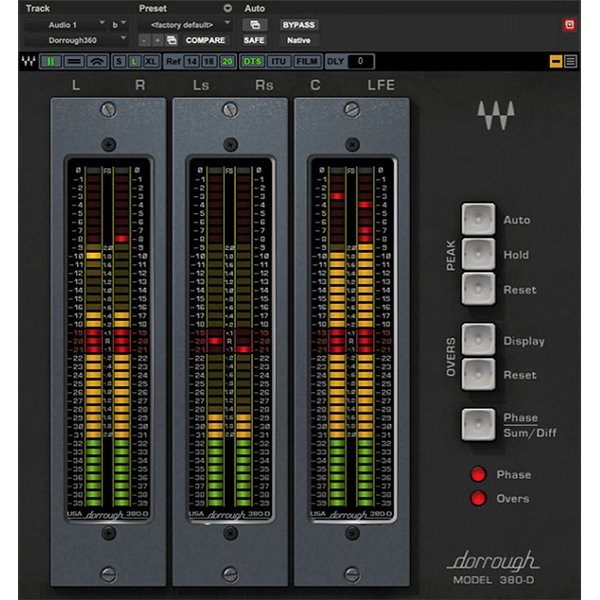This screenshot has width=600, height=600.
Task: Click the yellow collapse view icon
Action: click(556, 61)
